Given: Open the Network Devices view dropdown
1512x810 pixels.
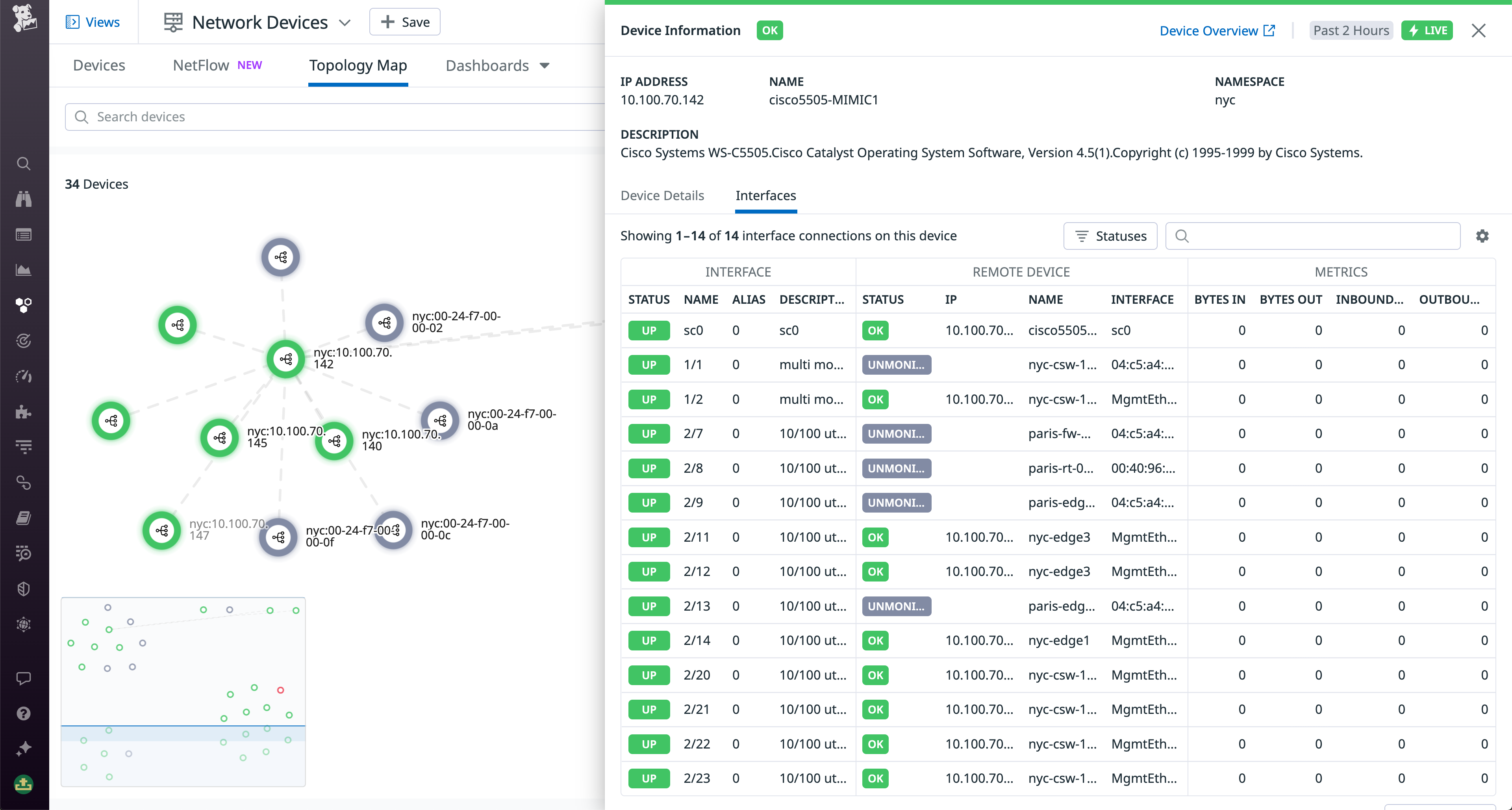Looking at the screenshot, I should (345, 22).
